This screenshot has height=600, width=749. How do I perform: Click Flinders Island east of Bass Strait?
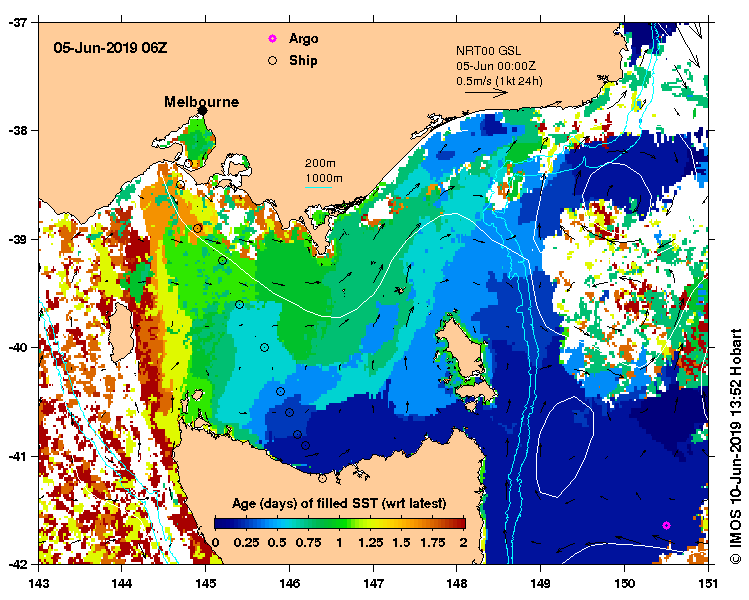pos(461,349)
